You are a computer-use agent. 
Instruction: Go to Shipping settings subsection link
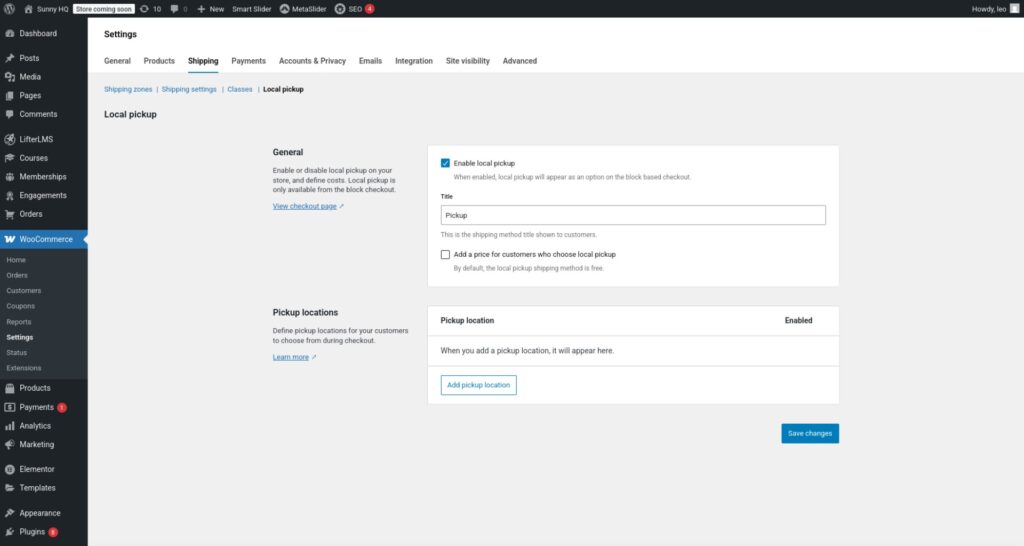(189, 89)
